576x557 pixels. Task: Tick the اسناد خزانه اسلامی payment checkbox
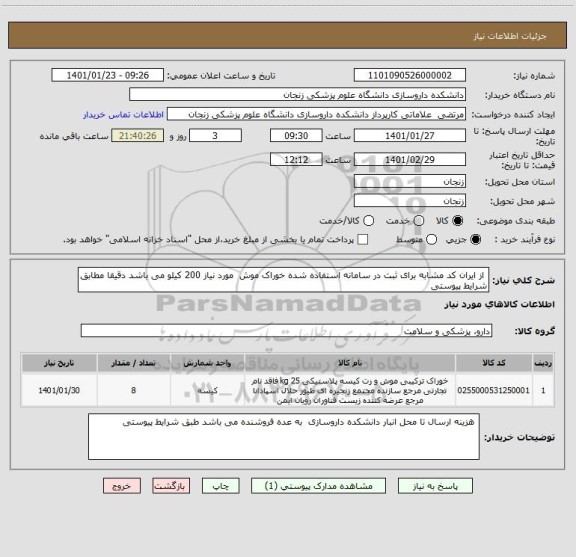coord(363,240)
